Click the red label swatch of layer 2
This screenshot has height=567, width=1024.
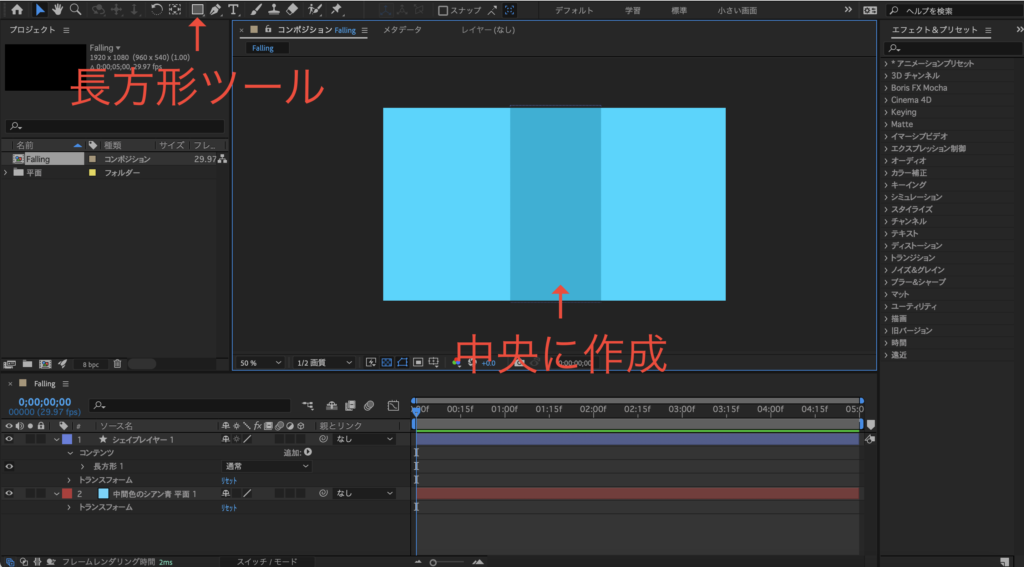67,493
